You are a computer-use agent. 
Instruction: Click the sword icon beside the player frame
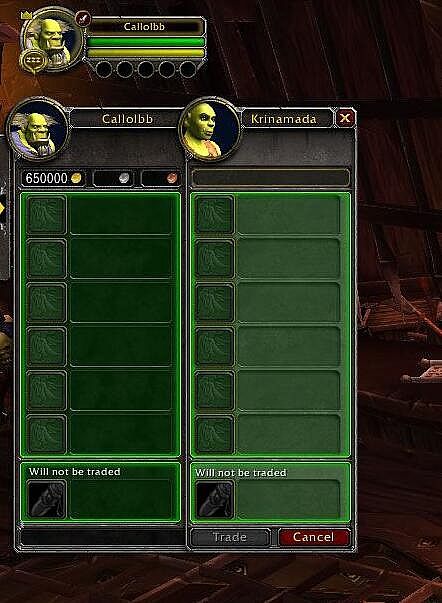click(82, 18)
